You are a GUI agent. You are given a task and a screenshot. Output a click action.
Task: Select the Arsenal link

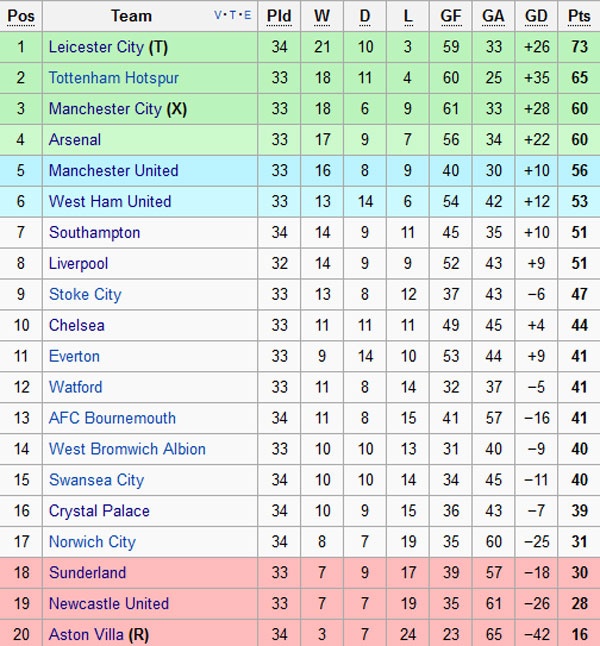click(x=75, y=140)
